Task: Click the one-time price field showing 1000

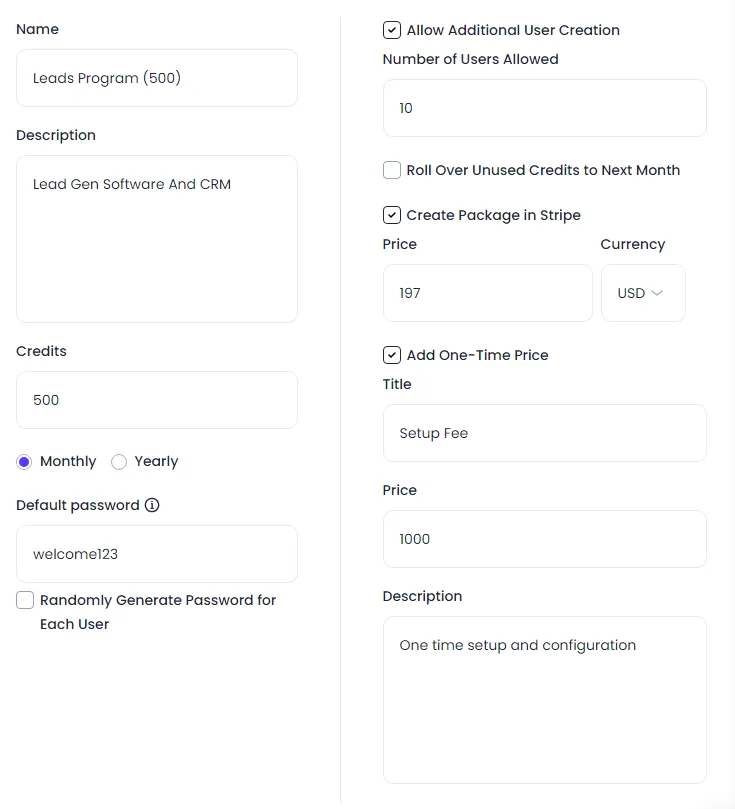Action: click(x=545, y=539)
